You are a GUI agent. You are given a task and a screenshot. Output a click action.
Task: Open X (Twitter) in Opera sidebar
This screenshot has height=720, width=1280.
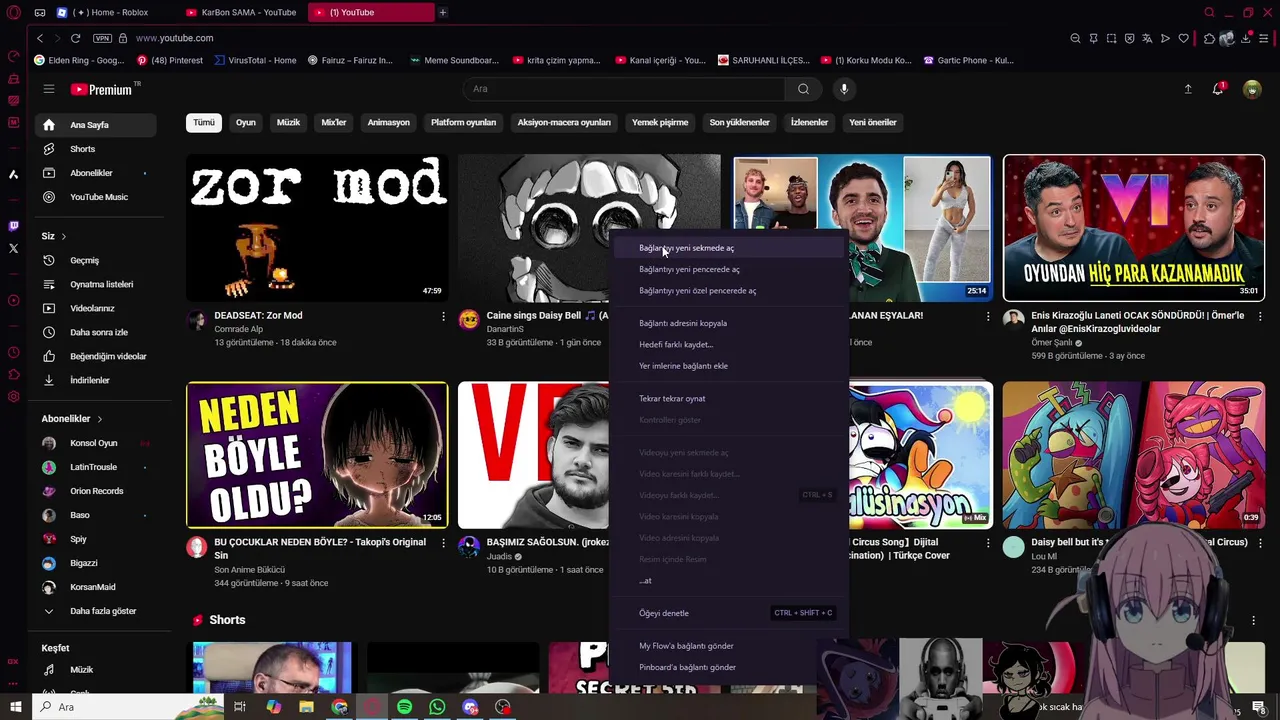13,248
